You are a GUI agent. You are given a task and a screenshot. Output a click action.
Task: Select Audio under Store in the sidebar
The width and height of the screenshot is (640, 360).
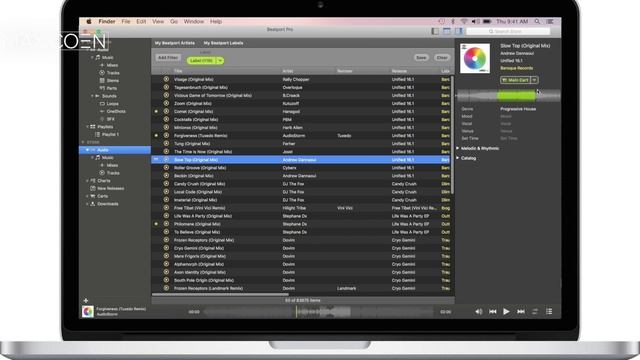click(x=115, y=150)
